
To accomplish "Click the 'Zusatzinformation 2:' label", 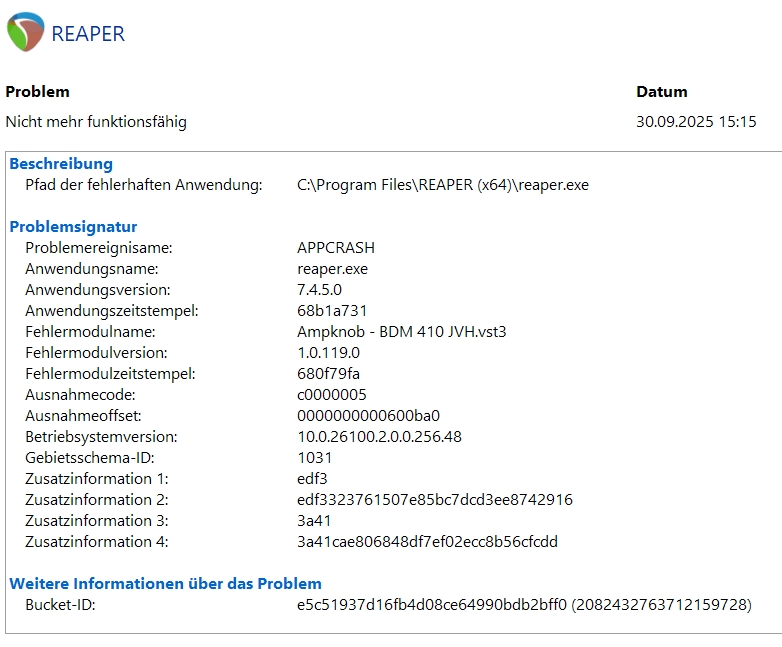I will [x=97, y=499].
